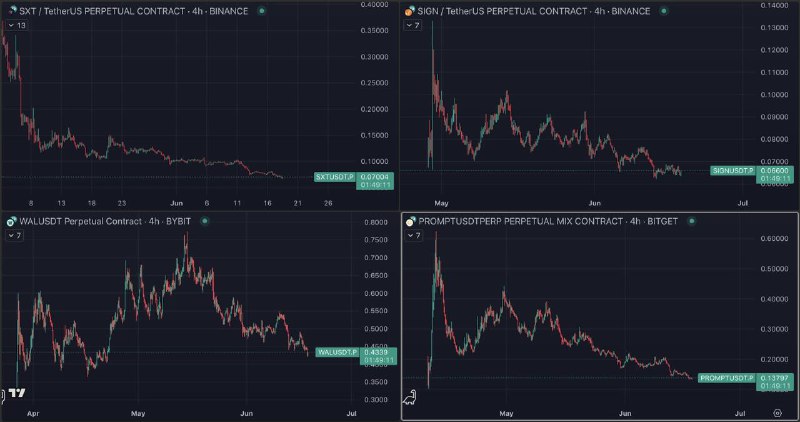The width and height of the screenshot is (800, 422).
Task: Click the SIGN coin logo icon
Action: point(410,11)
